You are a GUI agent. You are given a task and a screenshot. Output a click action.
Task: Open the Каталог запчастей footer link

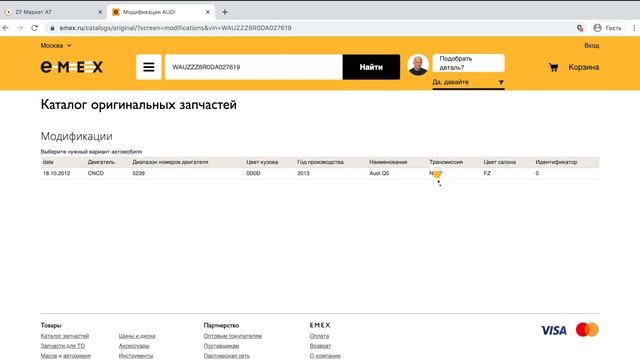click(64, 336)
